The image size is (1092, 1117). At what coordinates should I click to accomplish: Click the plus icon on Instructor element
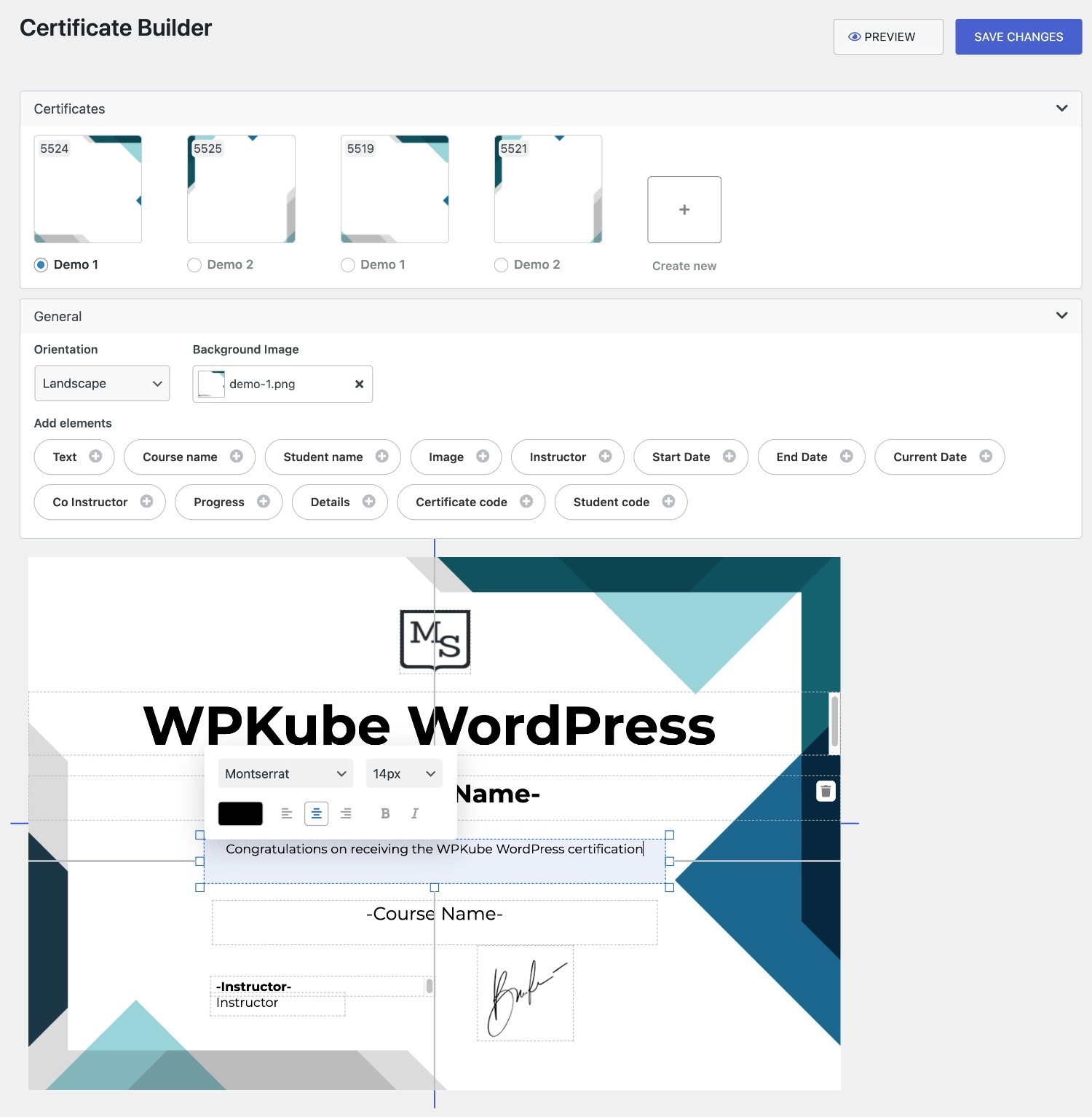(x=605, y=457)
